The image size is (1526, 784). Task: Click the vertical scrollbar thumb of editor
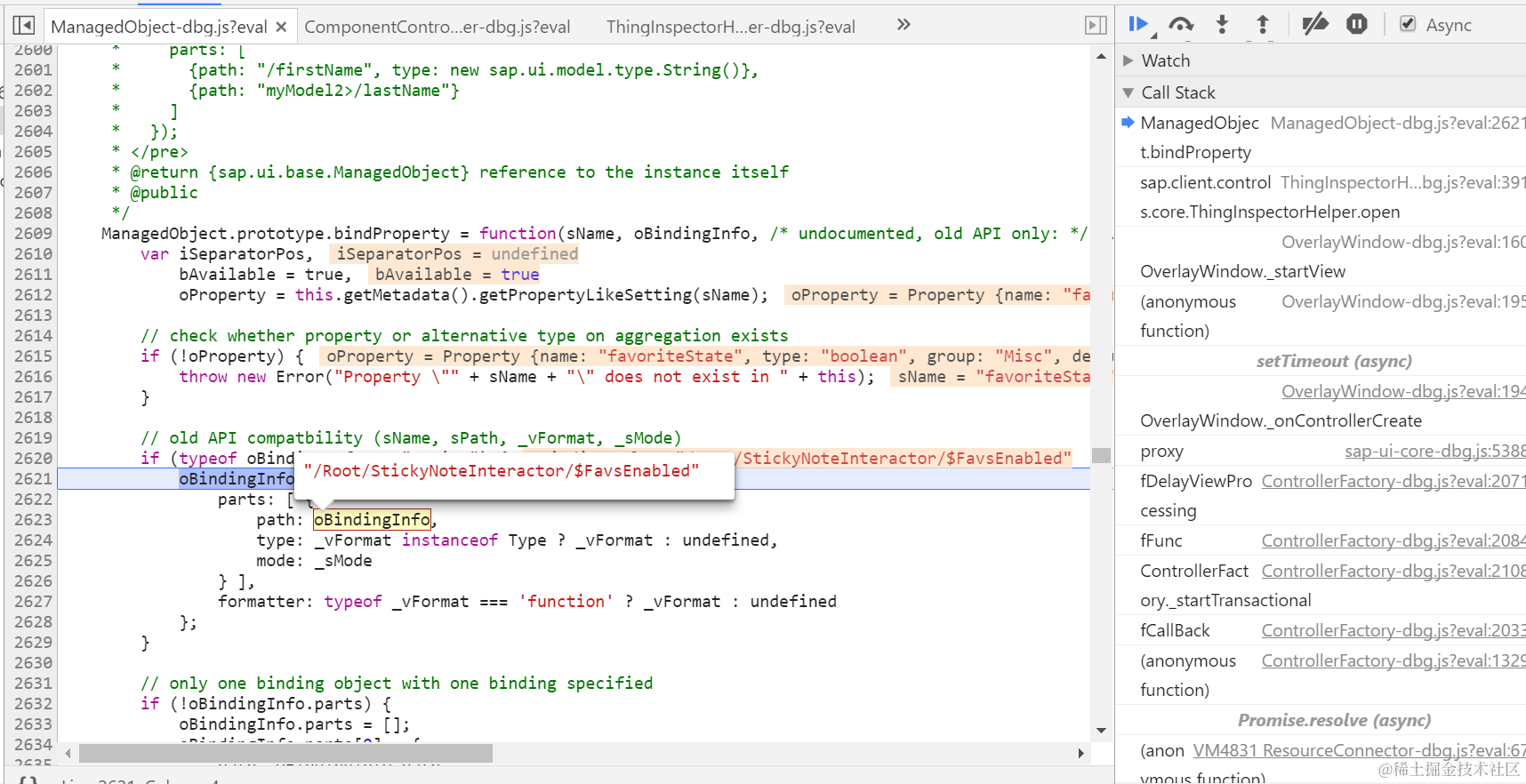click(x=1101, y=455)
